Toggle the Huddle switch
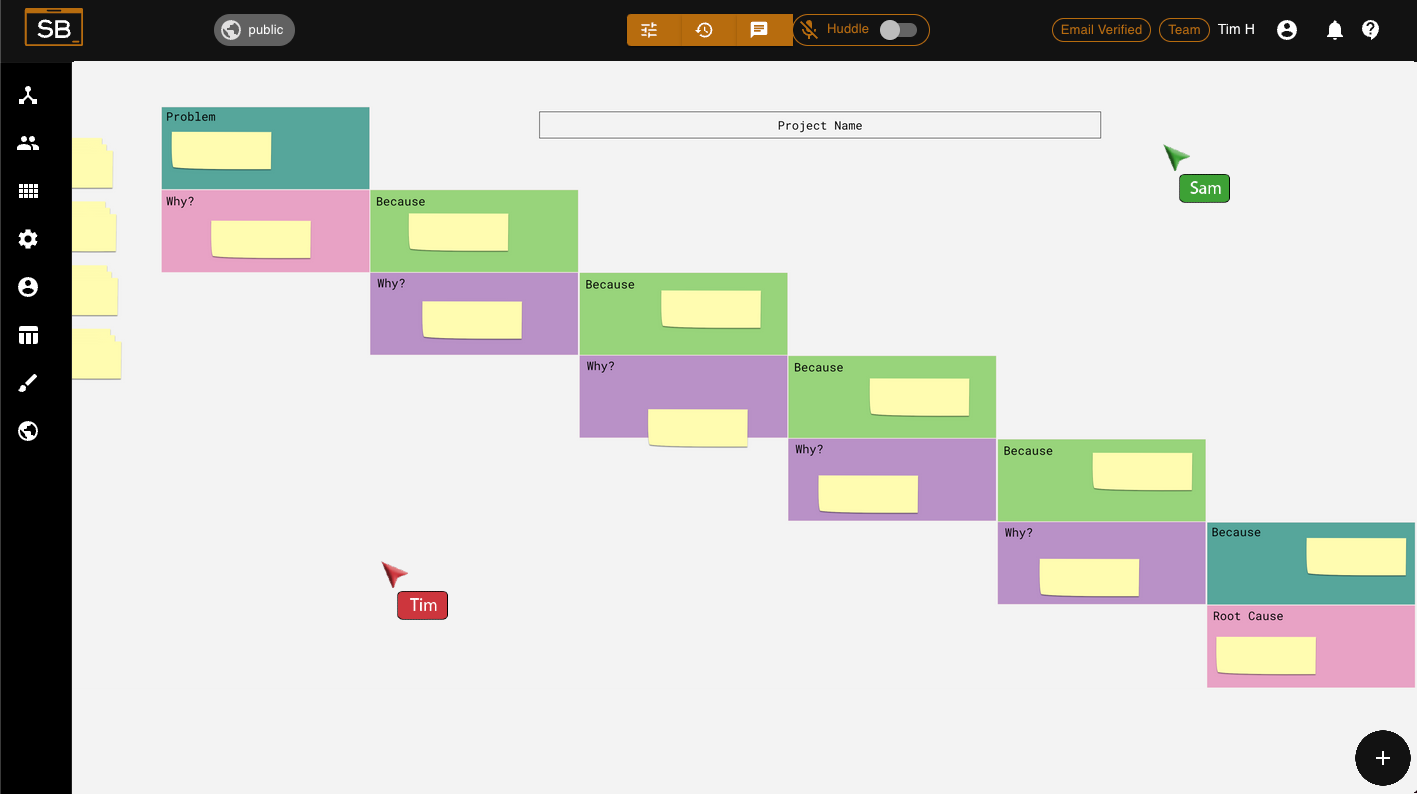1417x794 pixels. coord(897,30)
